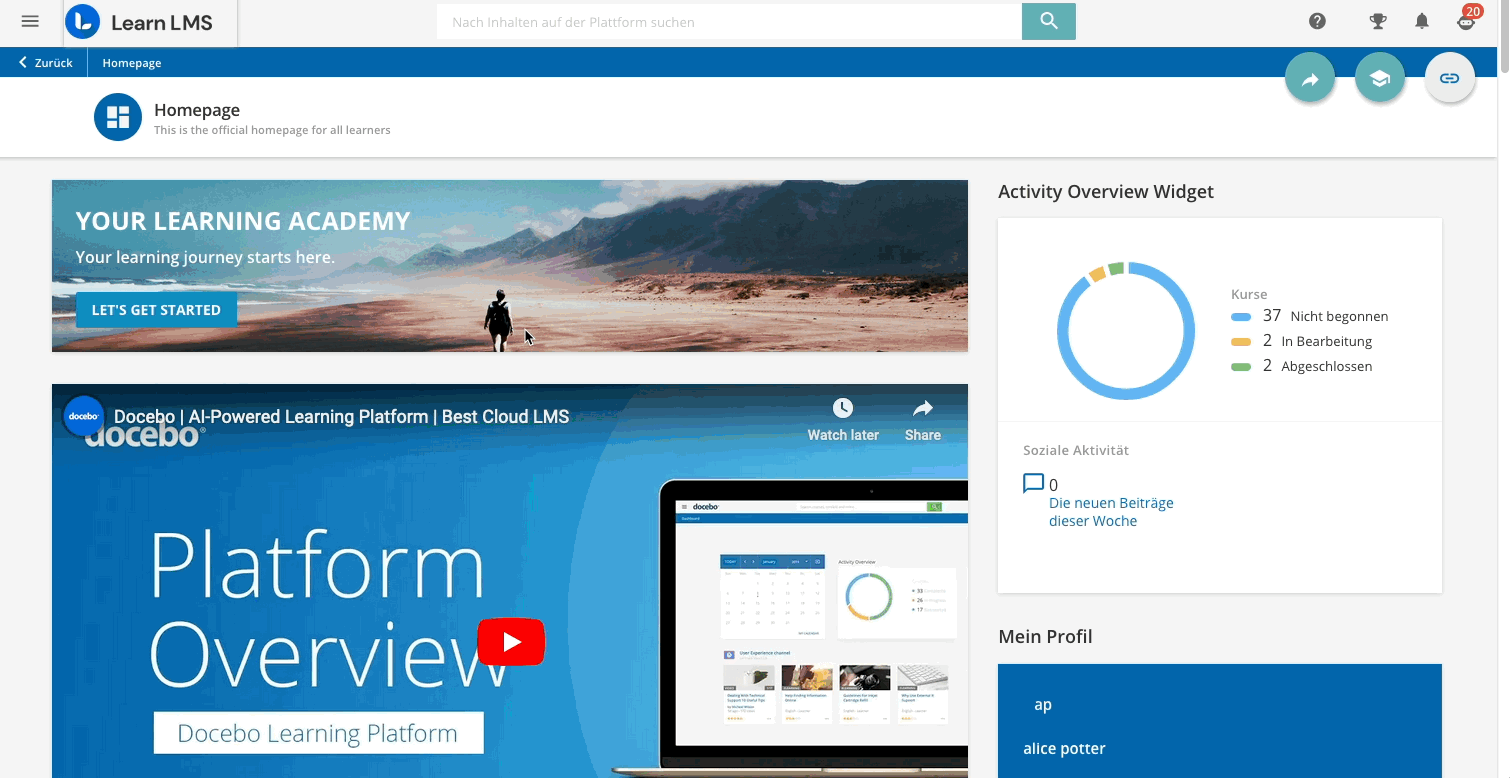
Task: Click the '37 Nicht begonnen' entry
Action: [x=1310, y=316]
